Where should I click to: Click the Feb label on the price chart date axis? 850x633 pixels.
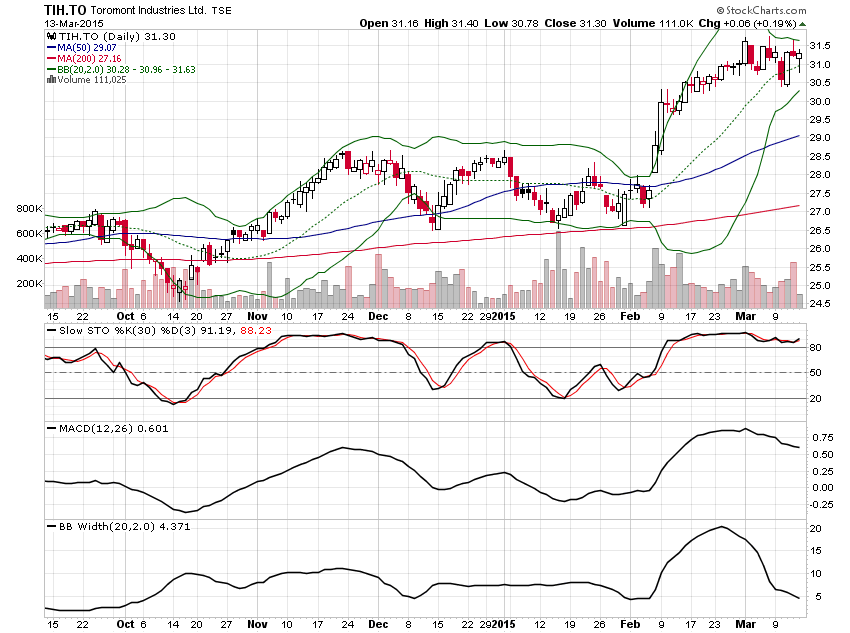point(630,316)
